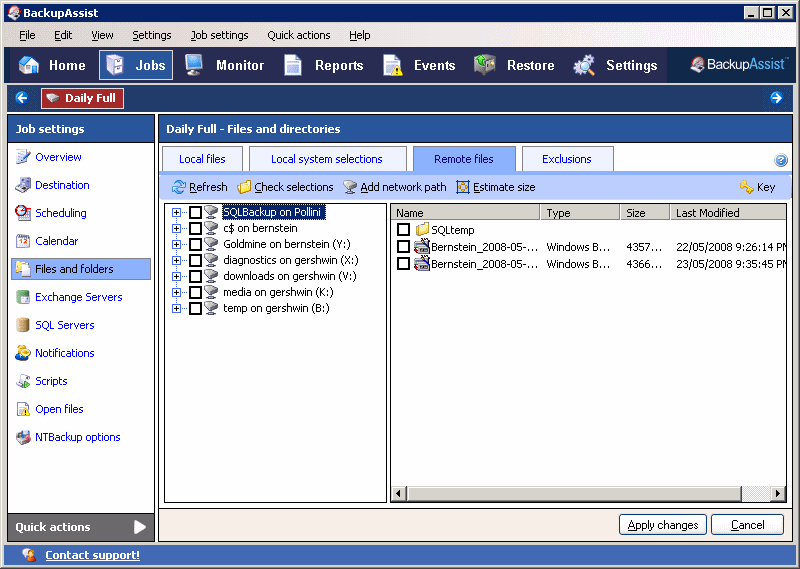Click the Cancel button
Image resolution: width=800 pixels, height=569 pixels.
tap(747, 525)
